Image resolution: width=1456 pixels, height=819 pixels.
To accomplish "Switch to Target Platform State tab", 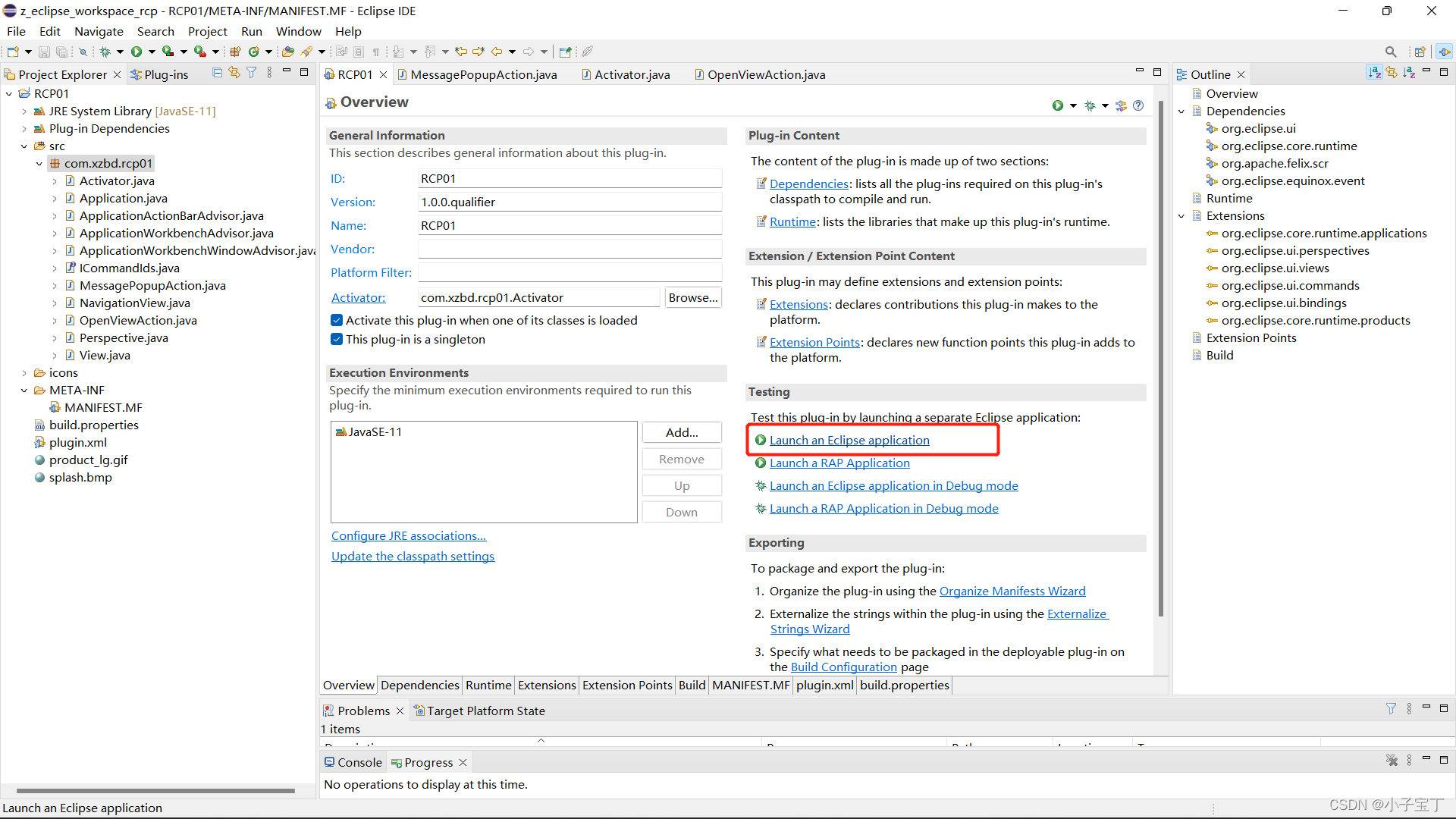I will tap(479, 711).
